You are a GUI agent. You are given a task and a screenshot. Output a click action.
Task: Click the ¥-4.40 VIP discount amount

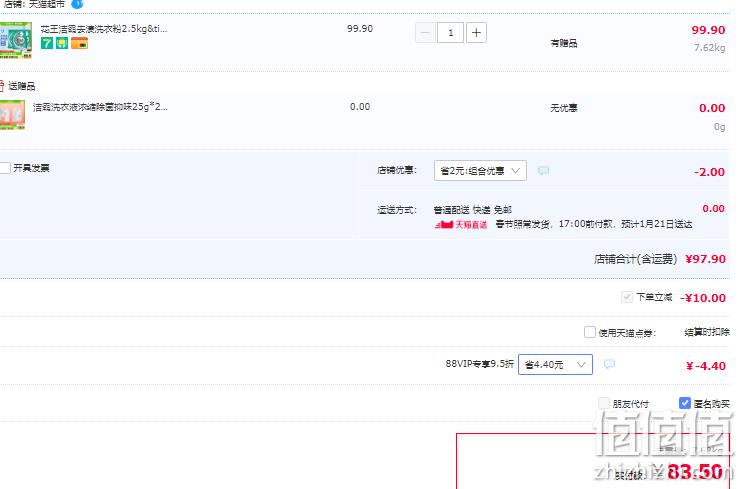(x=706, y=366)
